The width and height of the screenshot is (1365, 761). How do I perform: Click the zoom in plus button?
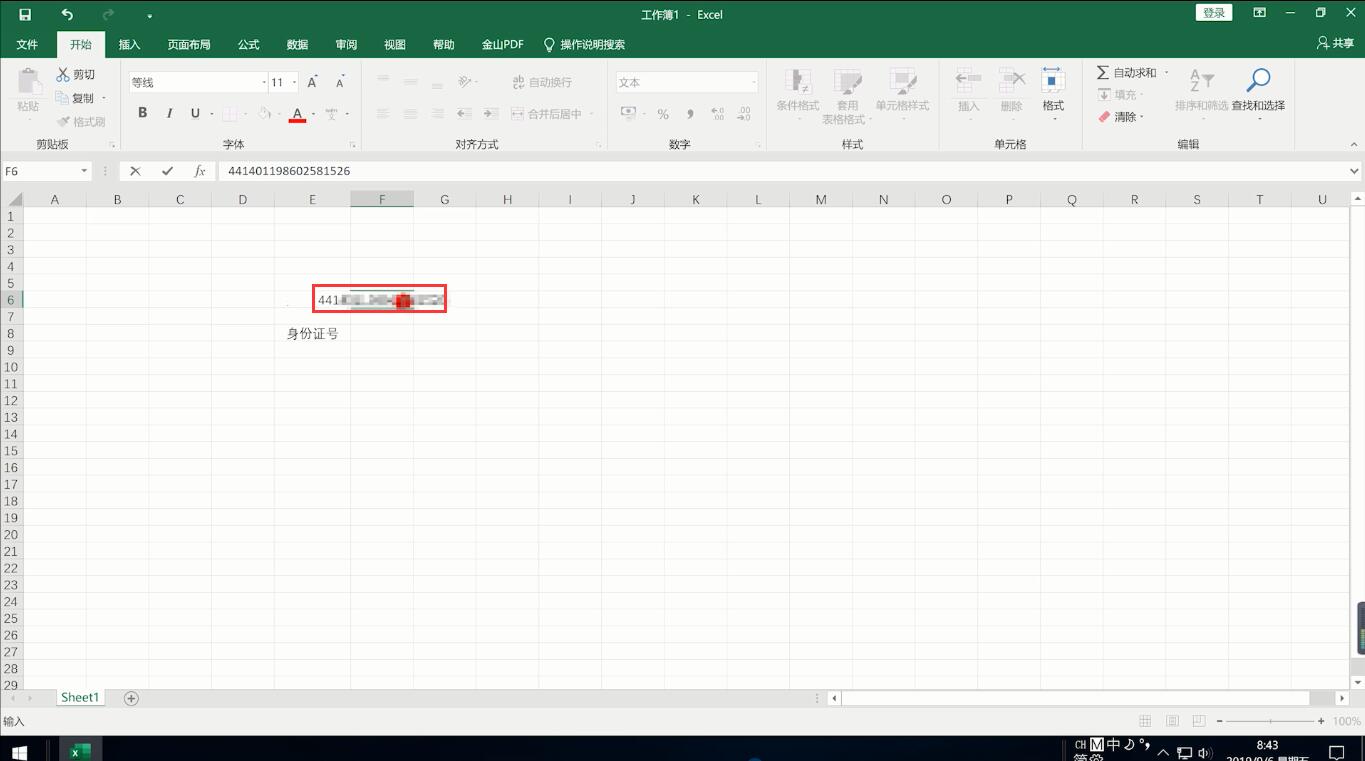tap(1321, 721)
